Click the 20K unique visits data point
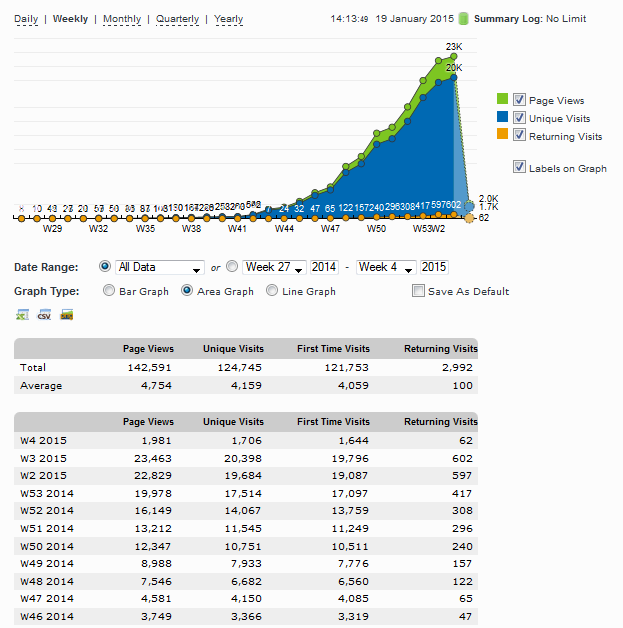 pyautogui.click(x=454, y=77)
